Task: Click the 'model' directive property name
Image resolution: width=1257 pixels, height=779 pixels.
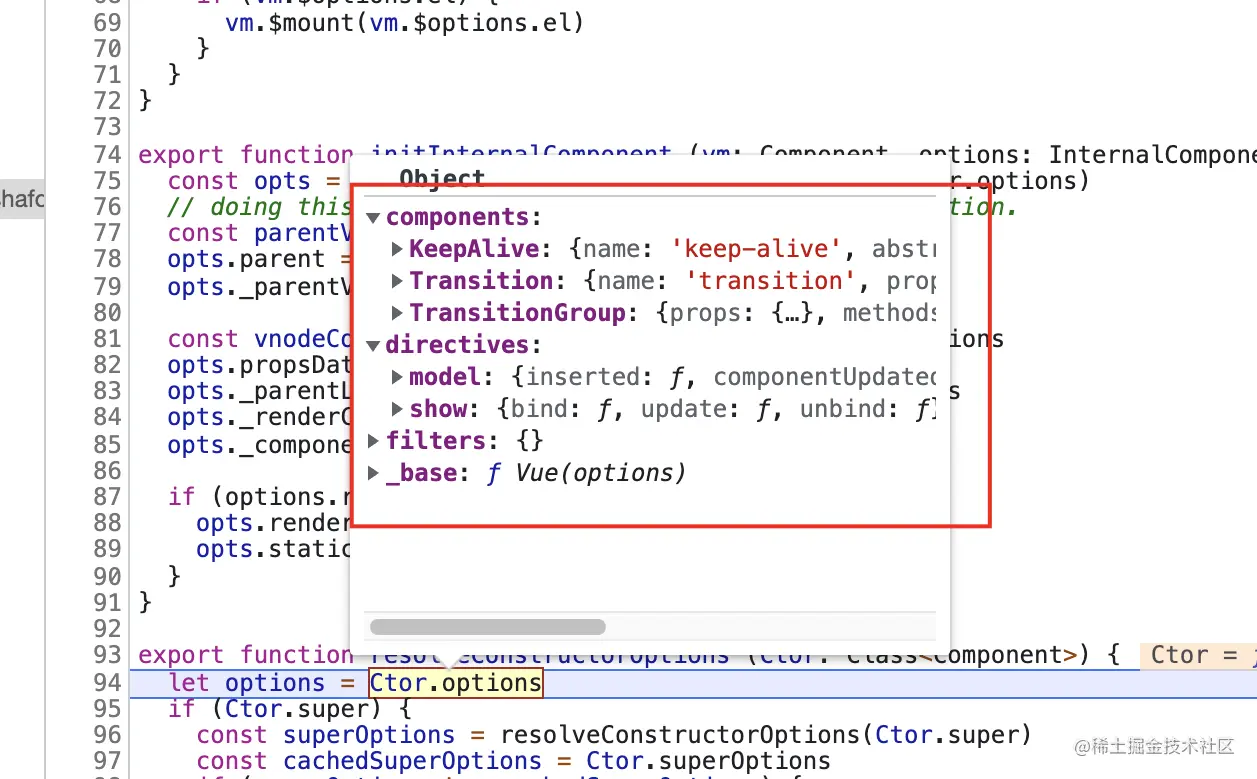Action: pos(445,377)
